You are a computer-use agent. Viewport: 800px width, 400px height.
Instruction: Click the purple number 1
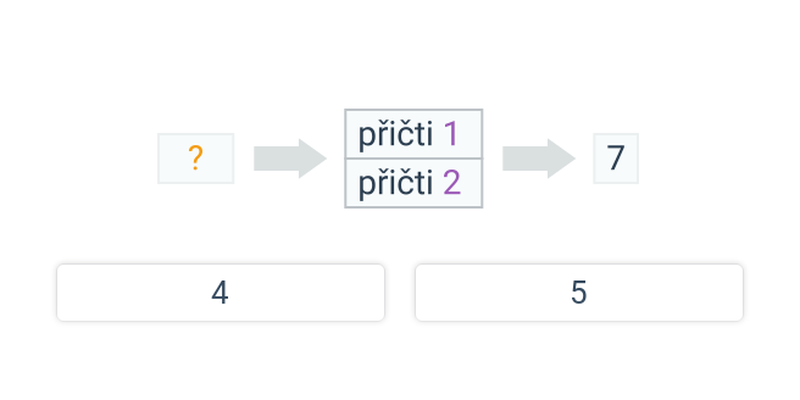[451, 135]
